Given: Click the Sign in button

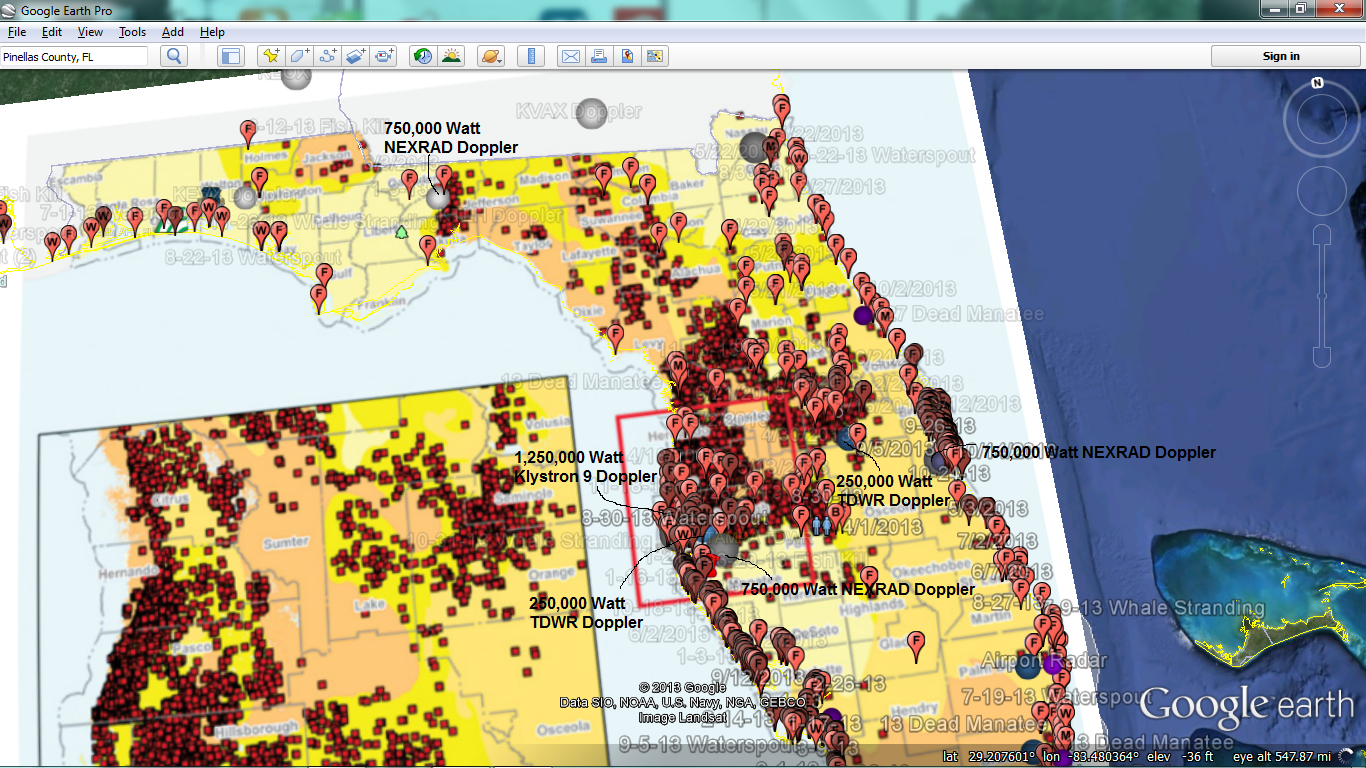Looking at the screenshot, I should click(1280, 56).
